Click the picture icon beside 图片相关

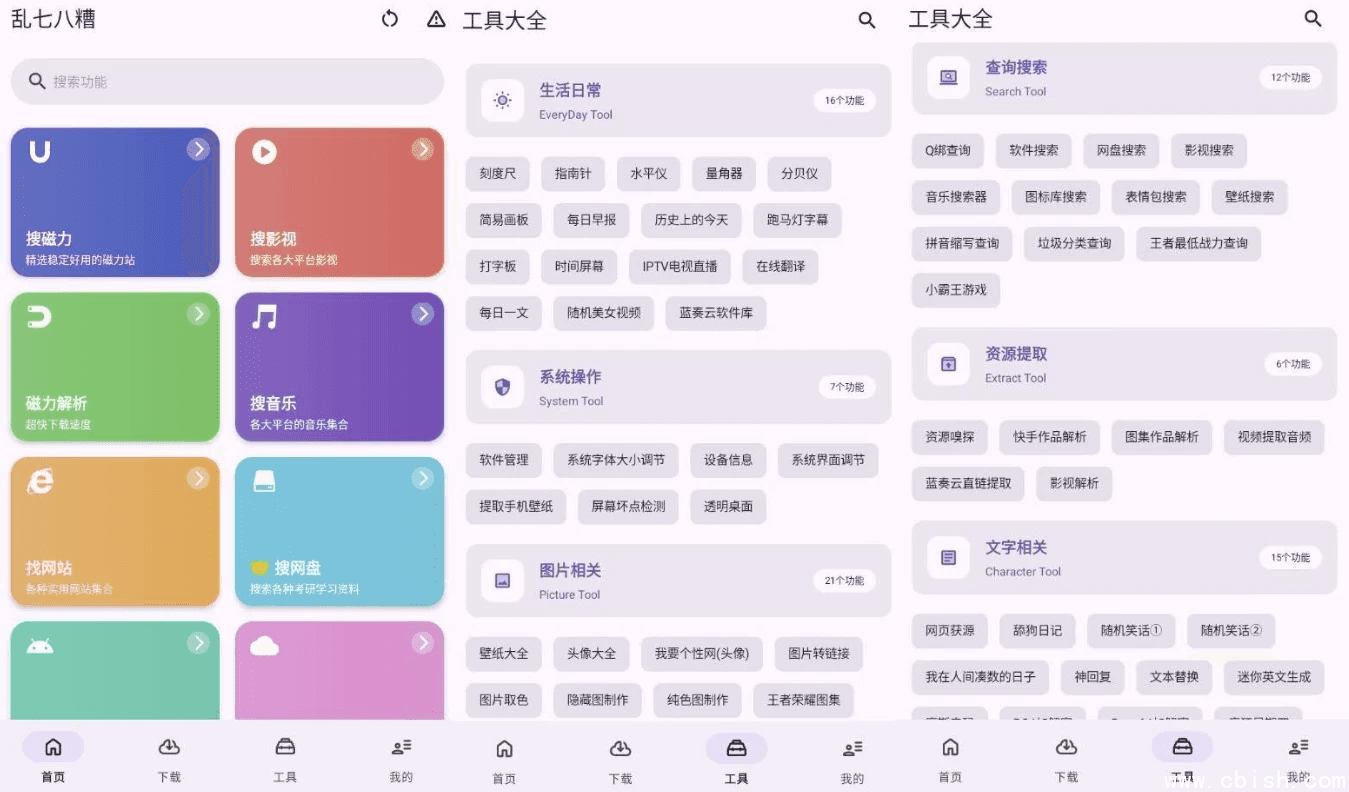click(502, 580)
